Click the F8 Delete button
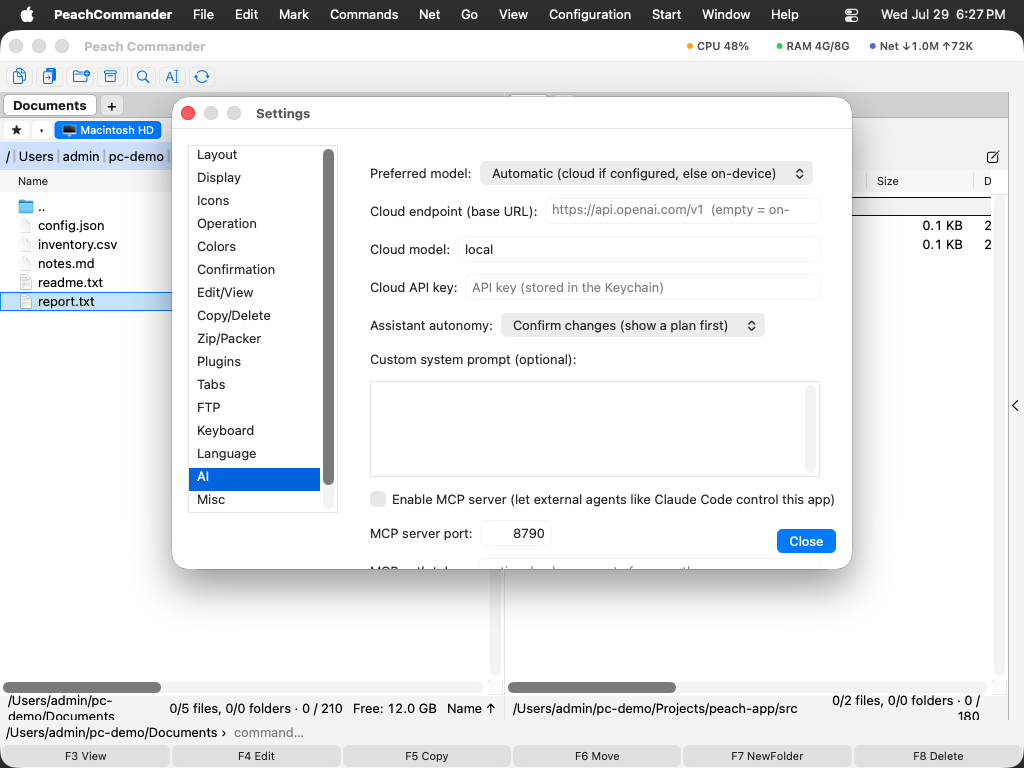1024x768 pixels. pos(938,756)
